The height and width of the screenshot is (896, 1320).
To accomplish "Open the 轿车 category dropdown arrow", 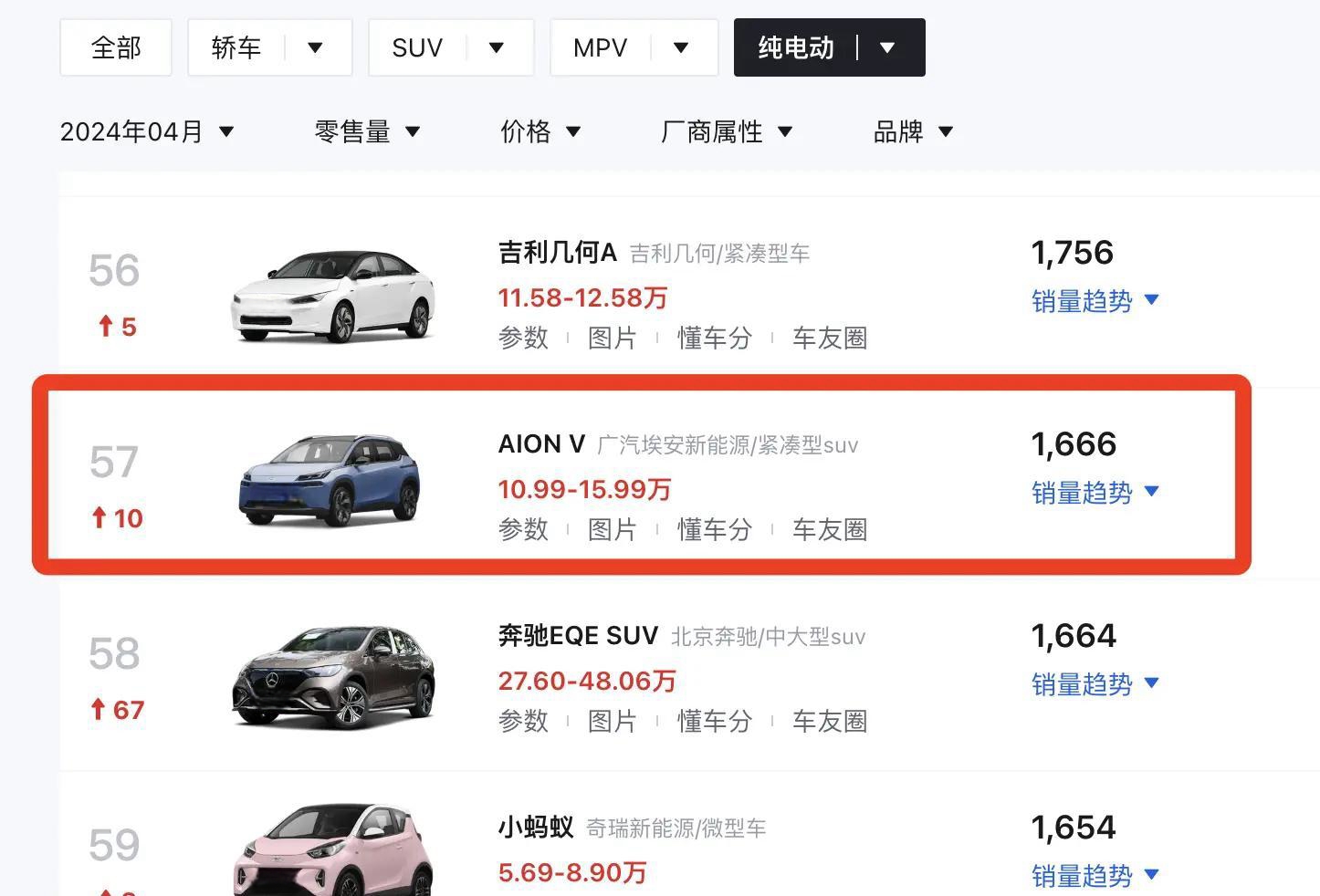I will coord(316,47).
